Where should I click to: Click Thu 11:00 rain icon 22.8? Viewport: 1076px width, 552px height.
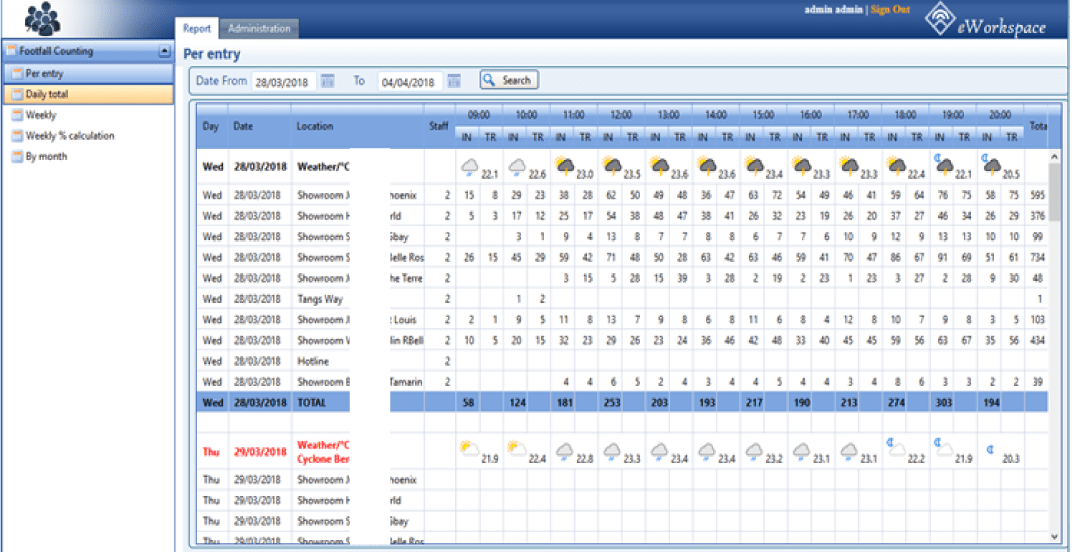pyautogui.click(x=565, y=451)
